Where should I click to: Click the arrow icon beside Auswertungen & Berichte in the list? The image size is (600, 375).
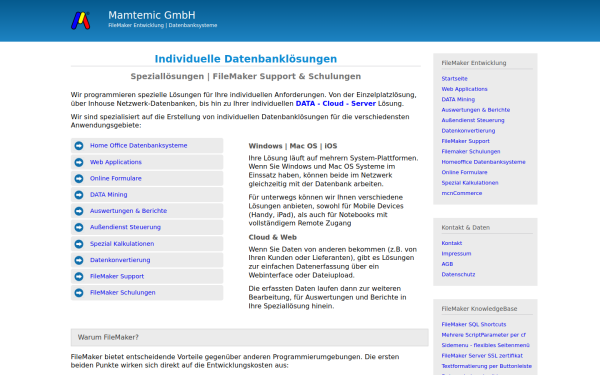79,211
